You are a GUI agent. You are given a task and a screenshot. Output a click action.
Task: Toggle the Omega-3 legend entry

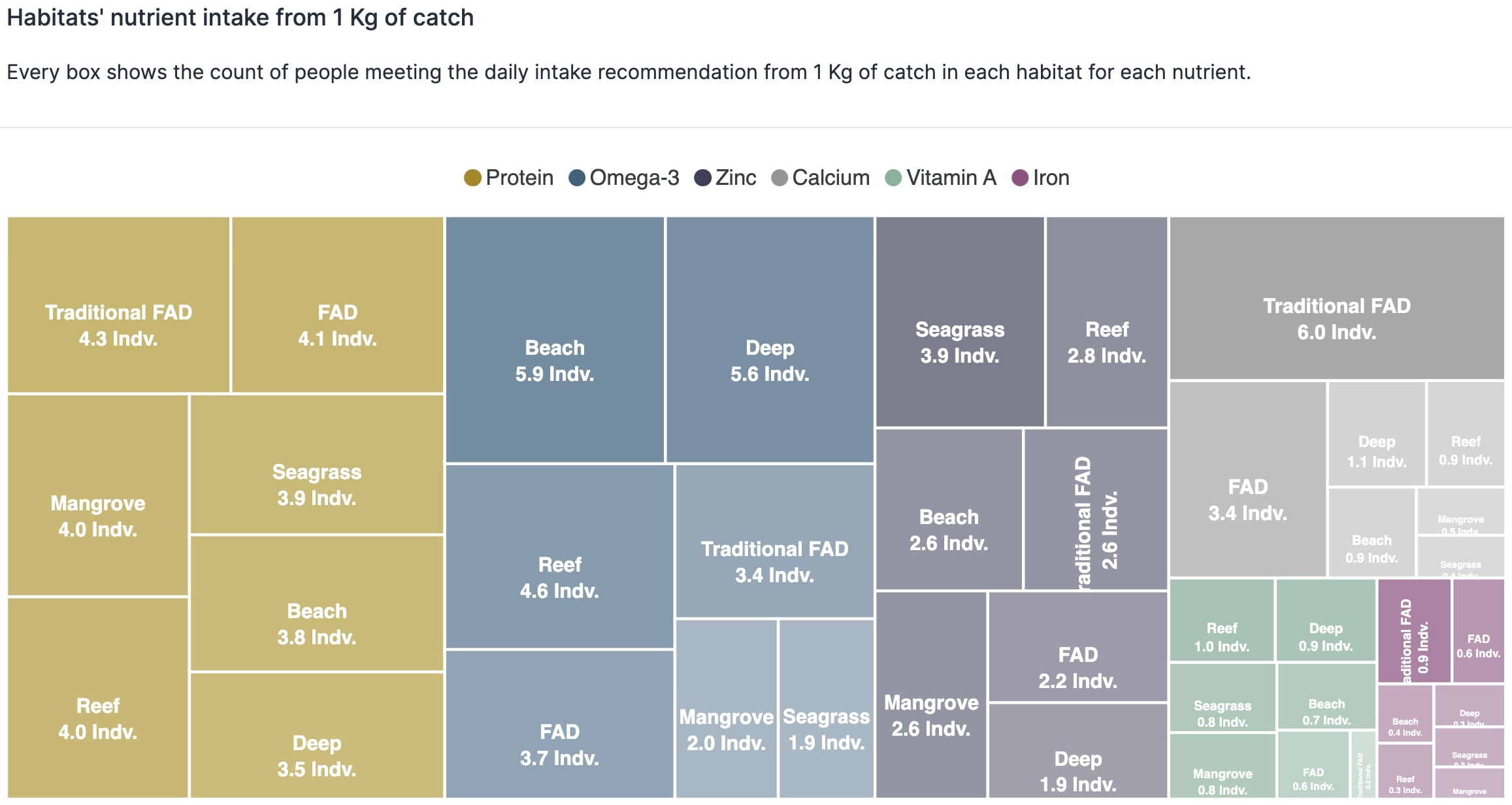623,178
